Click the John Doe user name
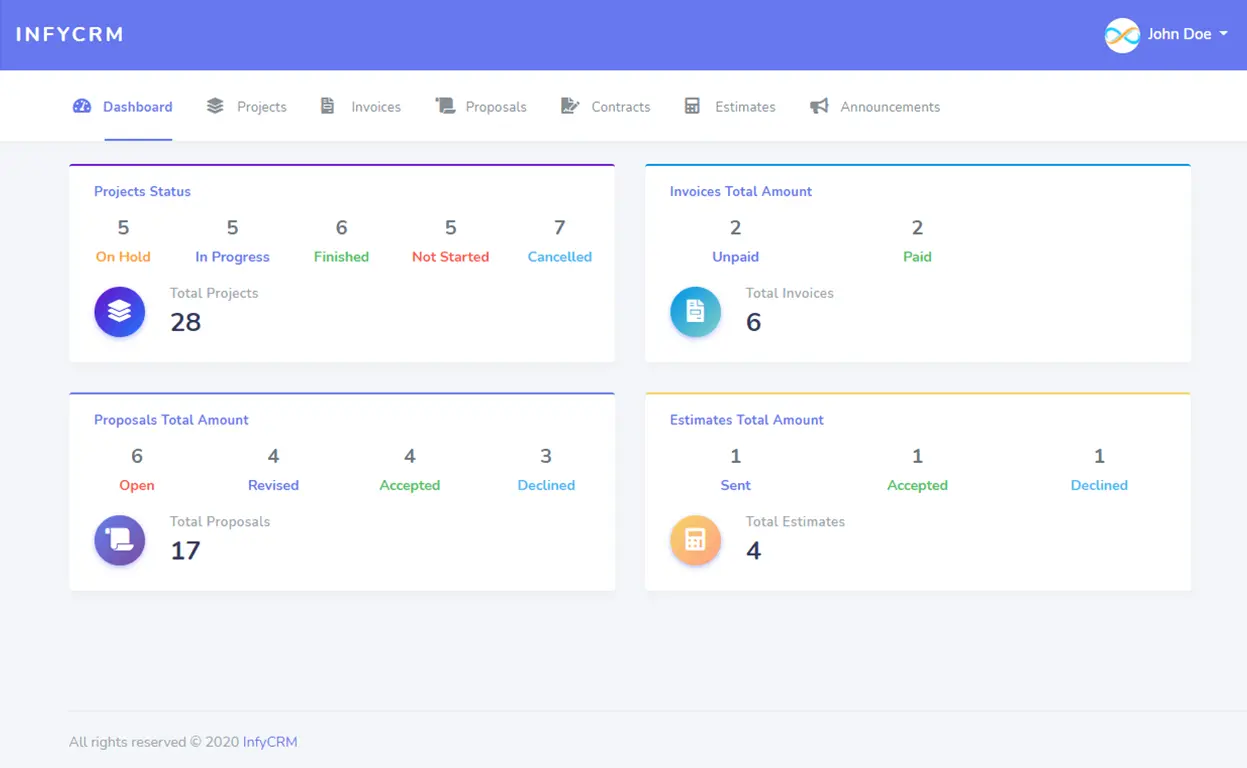Screen dimensions: 1247x768 (1180, 34)
